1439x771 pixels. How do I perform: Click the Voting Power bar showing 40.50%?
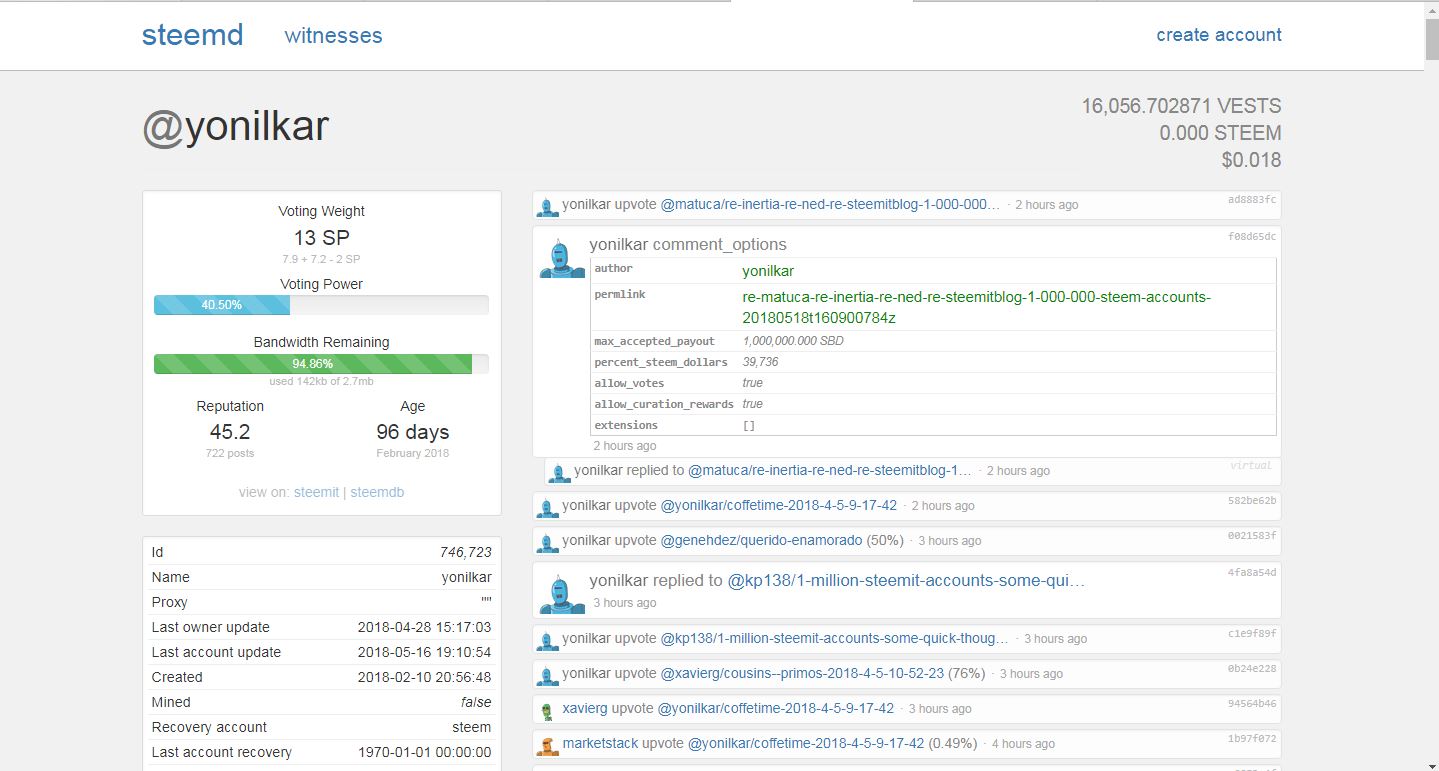(x=321, y=305)
